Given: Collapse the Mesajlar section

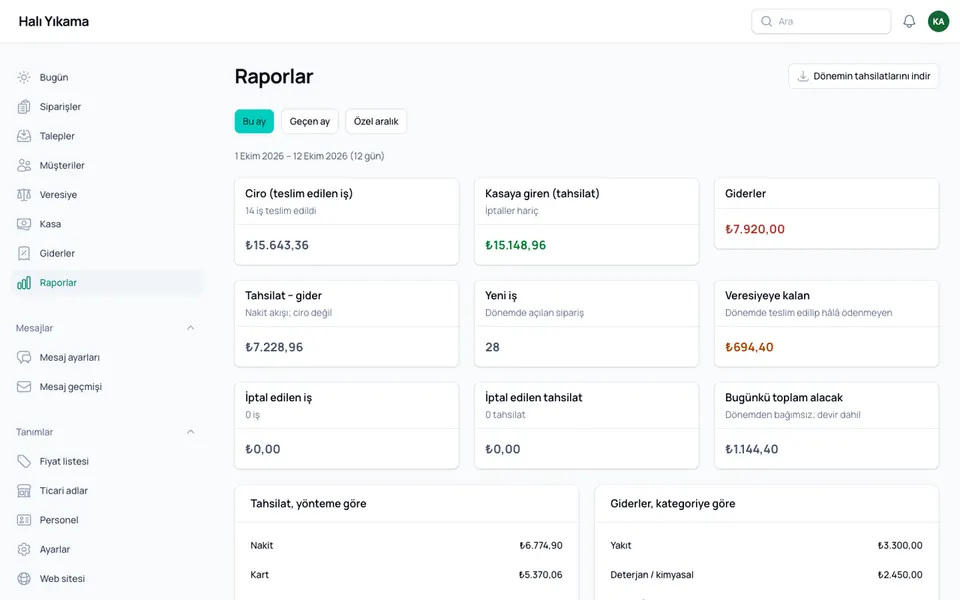Looking at the screenshot, I should point(190,328).
